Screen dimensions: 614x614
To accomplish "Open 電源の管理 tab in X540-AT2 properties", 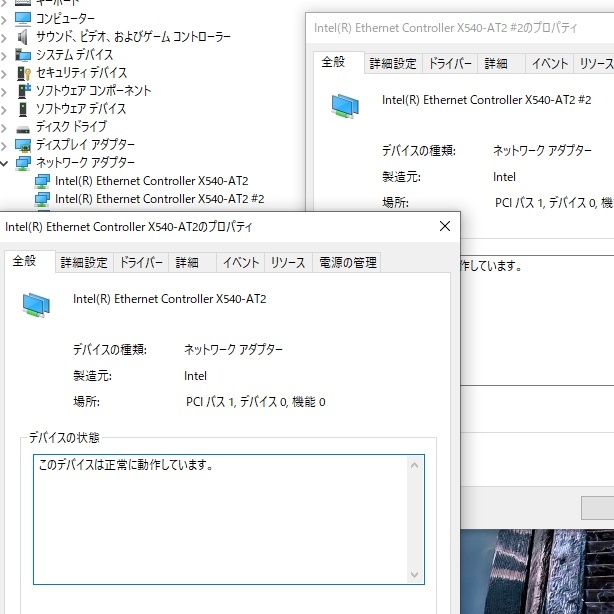I will [x=347, y=262].
